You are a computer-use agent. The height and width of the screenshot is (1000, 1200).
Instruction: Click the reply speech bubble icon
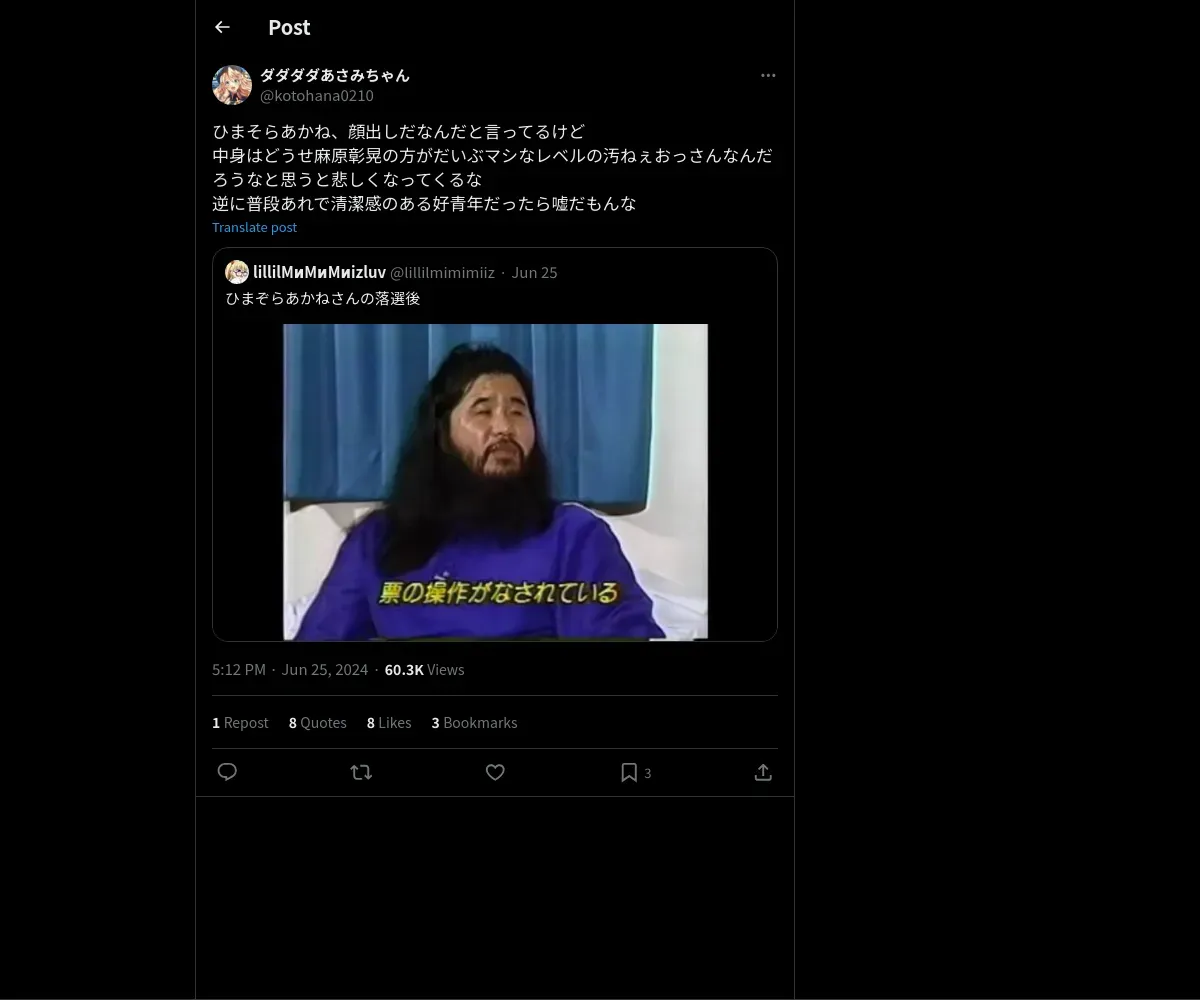[x=227, y=772]
